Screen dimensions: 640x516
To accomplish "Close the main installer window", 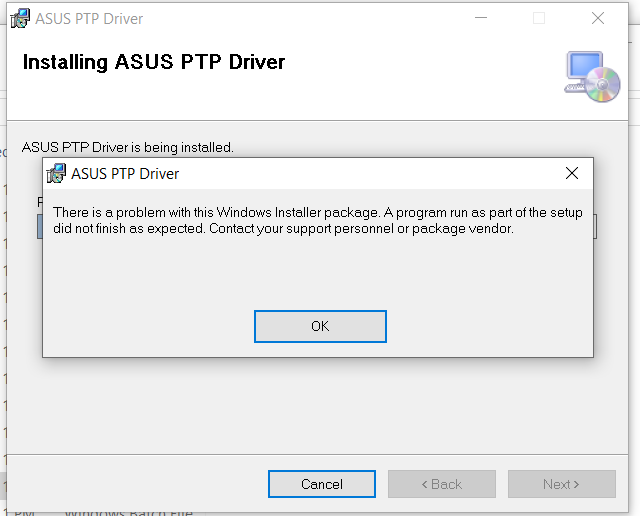I will click(598, 18).
